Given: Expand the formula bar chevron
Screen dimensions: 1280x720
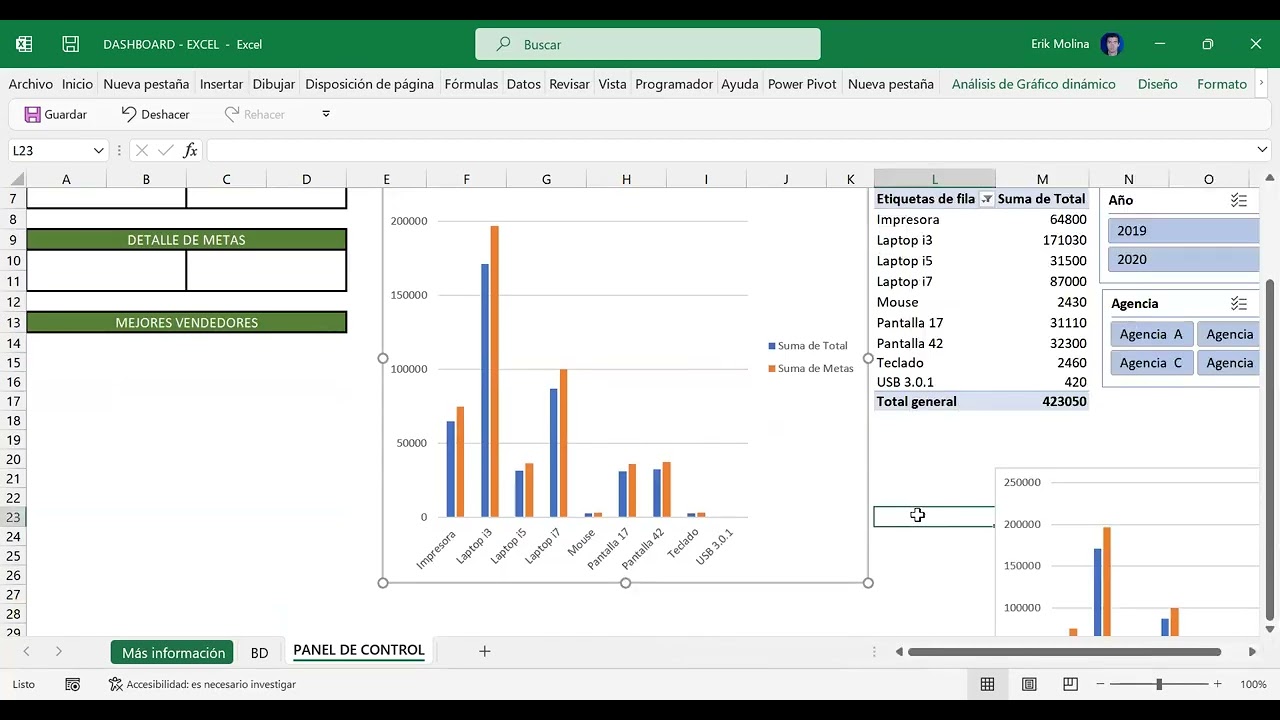Looking at the screenshot, I should [x=1262, y=150].
